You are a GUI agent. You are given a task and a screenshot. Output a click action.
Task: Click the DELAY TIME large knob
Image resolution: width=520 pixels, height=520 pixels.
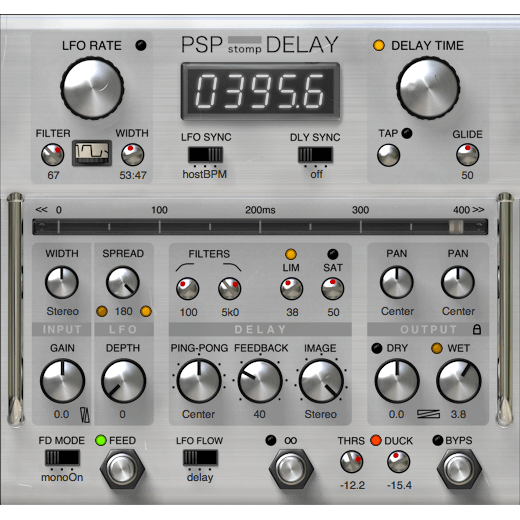pos(428,88)
